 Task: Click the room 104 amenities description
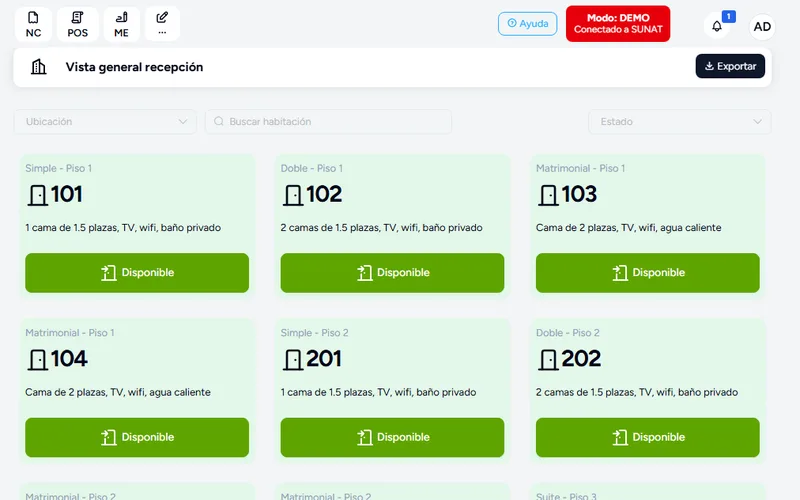click(x=118, y=392)
